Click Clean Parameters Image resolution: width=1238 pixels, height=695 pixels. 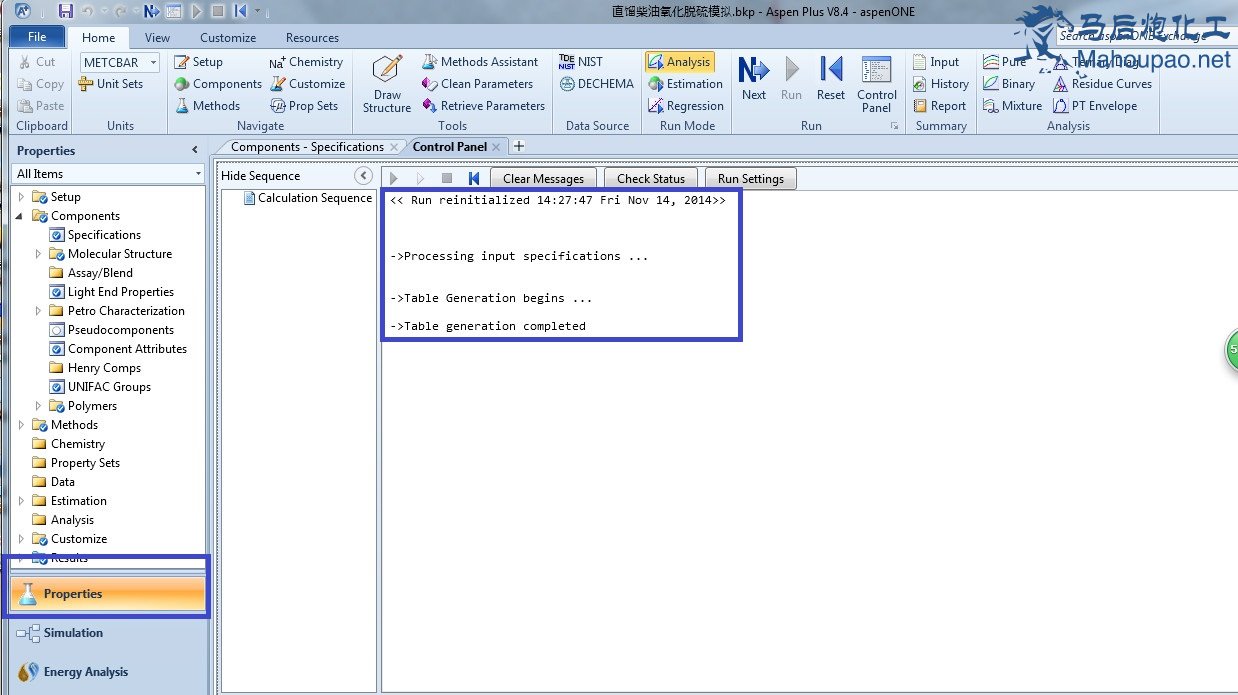coord(477,84)
